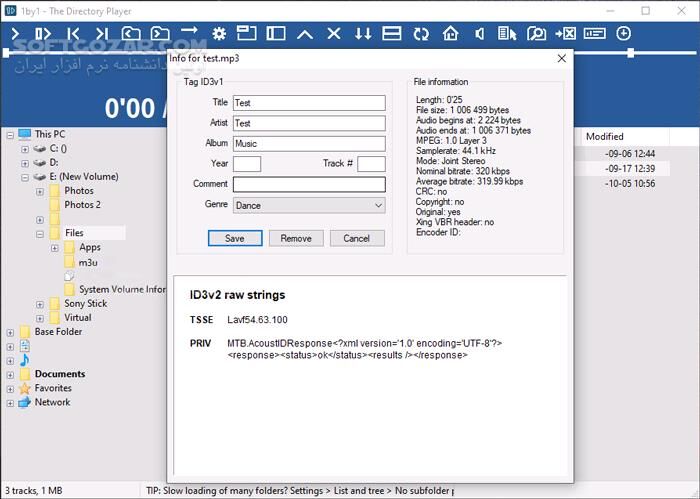This screenshot has width=700, height=499.
Task: Expand the C: drive node
Action: pyautogui.click(x=25, y=148)
